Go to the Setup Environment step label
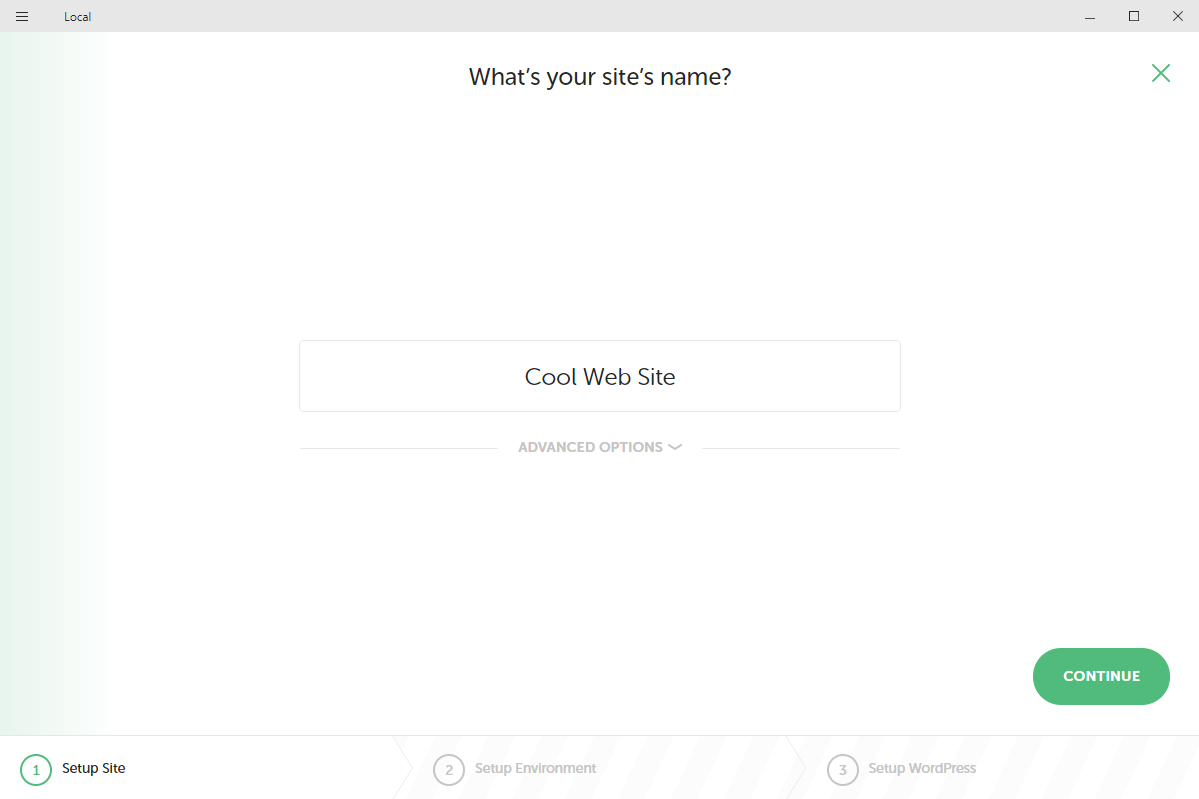 [535, 769]
